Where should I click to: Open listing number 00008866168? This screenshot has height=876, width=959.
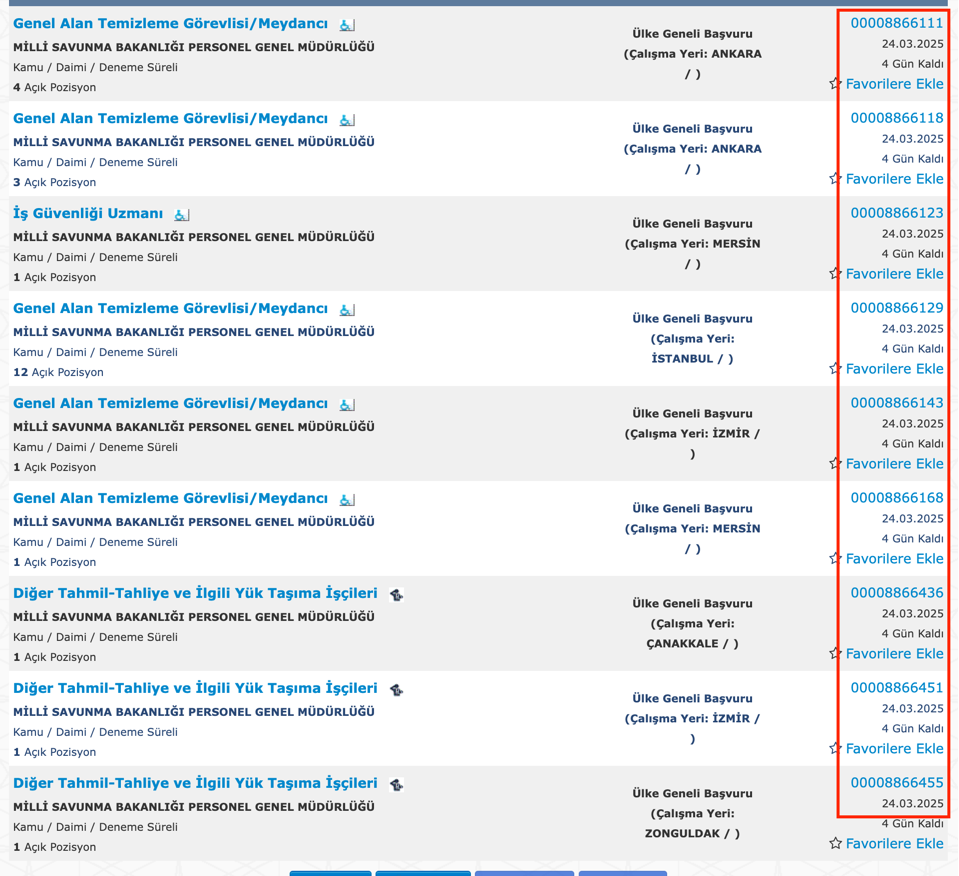[x=896, y=498]
